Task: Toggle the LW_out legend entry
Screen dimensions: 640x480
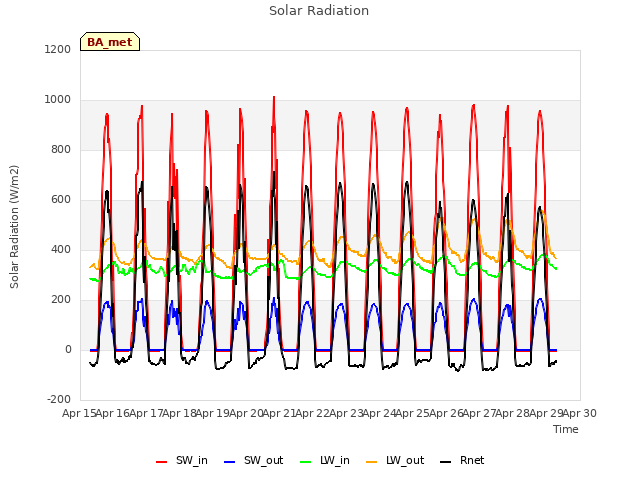Action: click(x=395, y=460)
